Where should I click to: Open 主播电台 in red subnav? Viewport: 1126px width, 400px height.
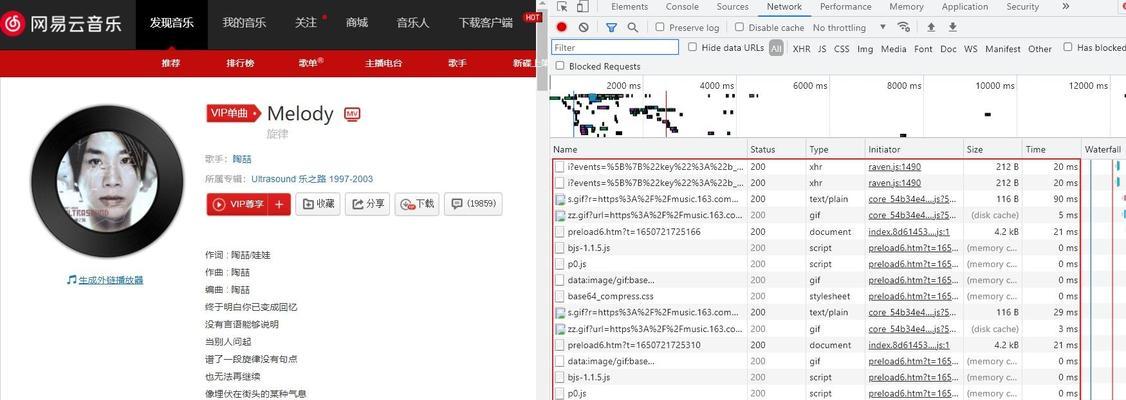pos(383,63)
